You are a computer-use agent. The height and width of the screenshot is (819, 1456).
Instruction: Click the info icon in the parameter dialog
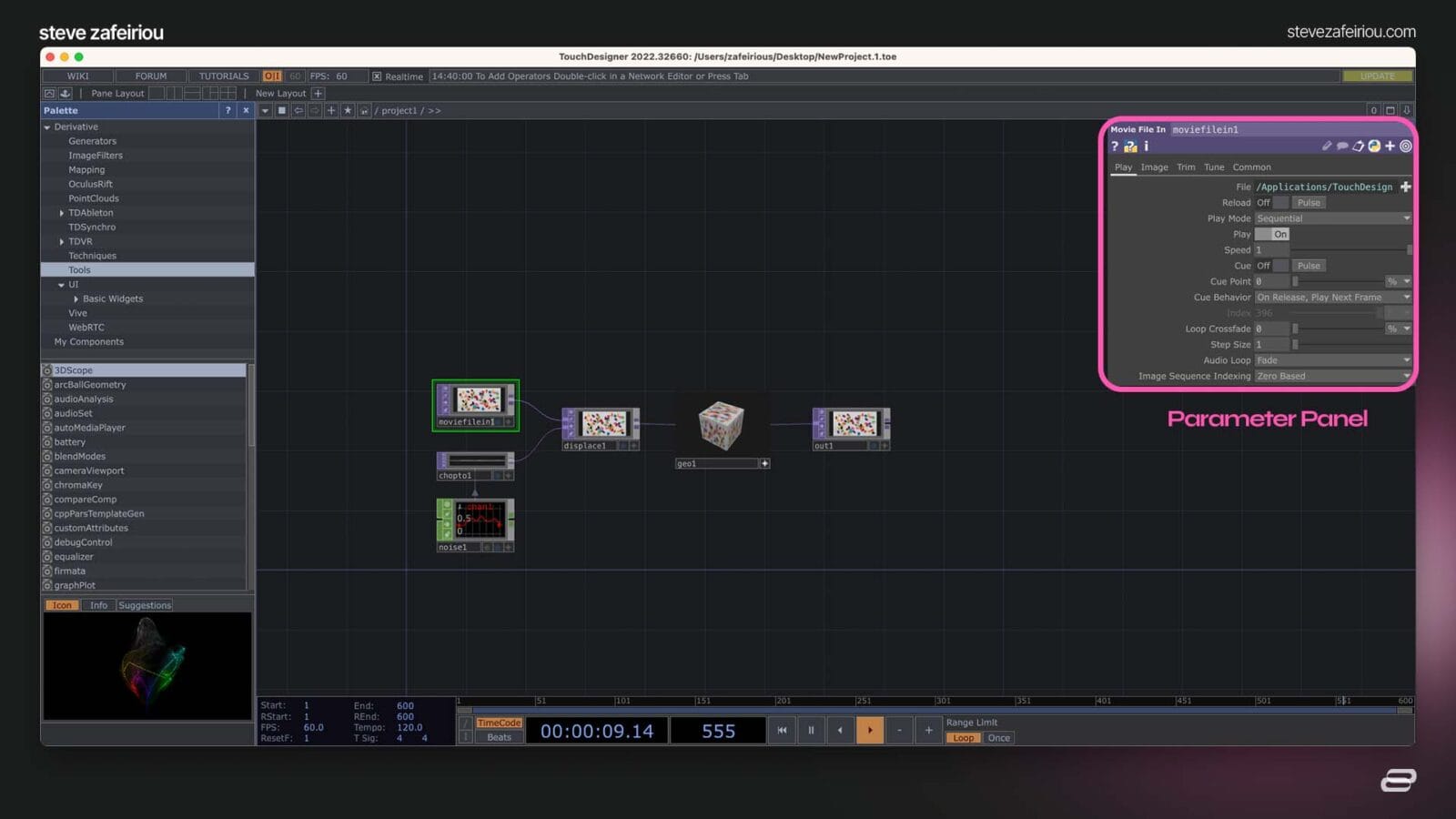pos(1146,147)
